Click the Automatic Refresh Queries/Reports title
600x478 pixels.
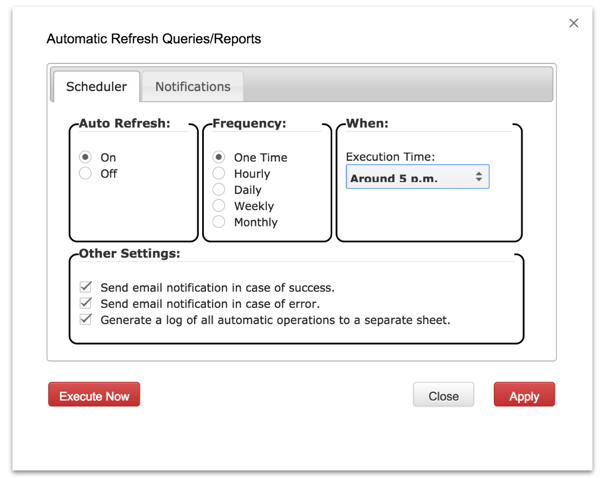(153, 39)
